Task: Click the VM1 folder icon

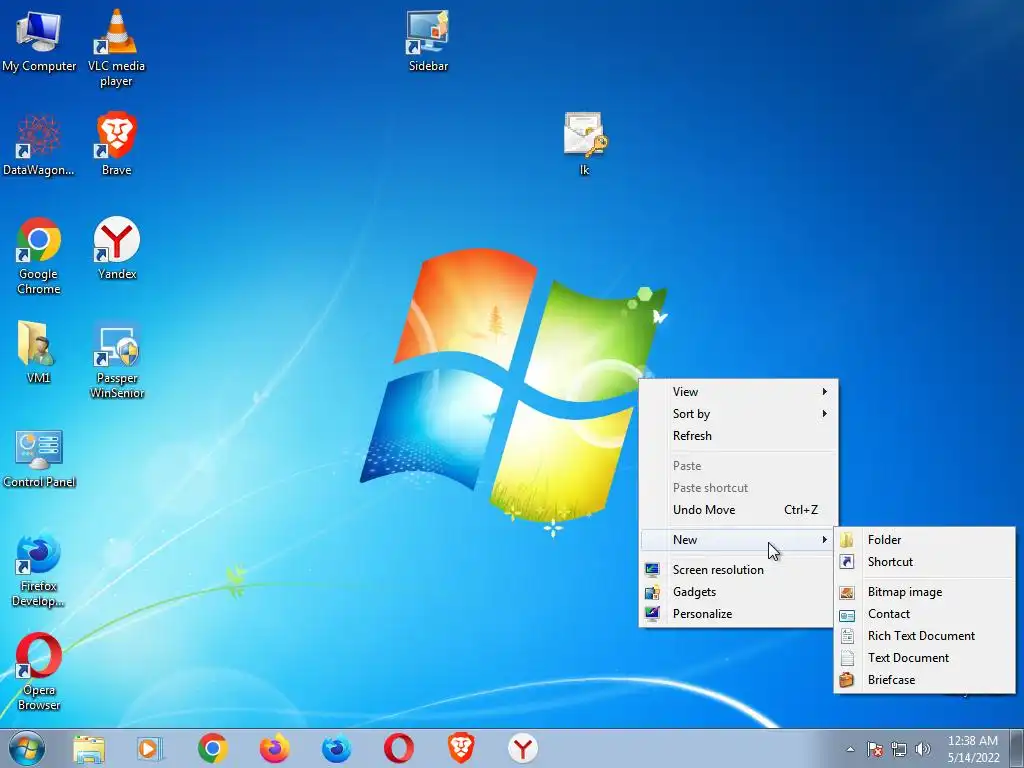Action: 38,352
